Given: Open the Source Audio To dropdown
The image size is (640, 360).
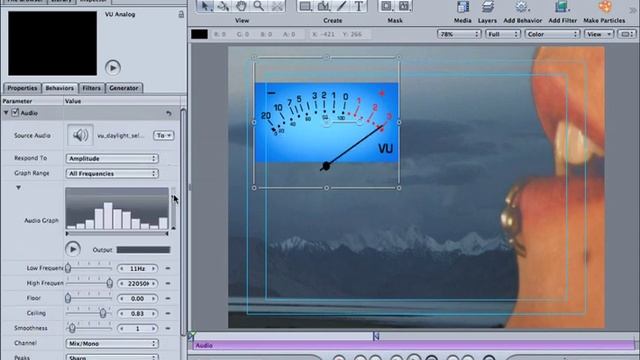Looking at the screenshot, I should (164, 136).
